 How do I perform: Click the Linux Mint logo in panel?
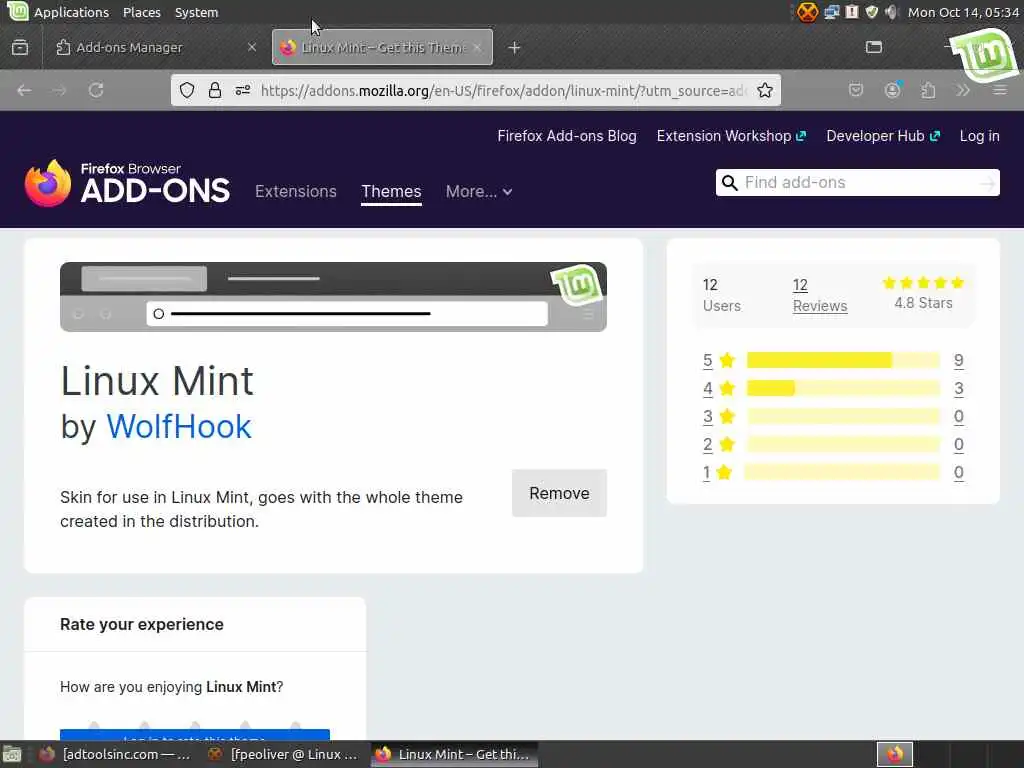tap(17, 11)
